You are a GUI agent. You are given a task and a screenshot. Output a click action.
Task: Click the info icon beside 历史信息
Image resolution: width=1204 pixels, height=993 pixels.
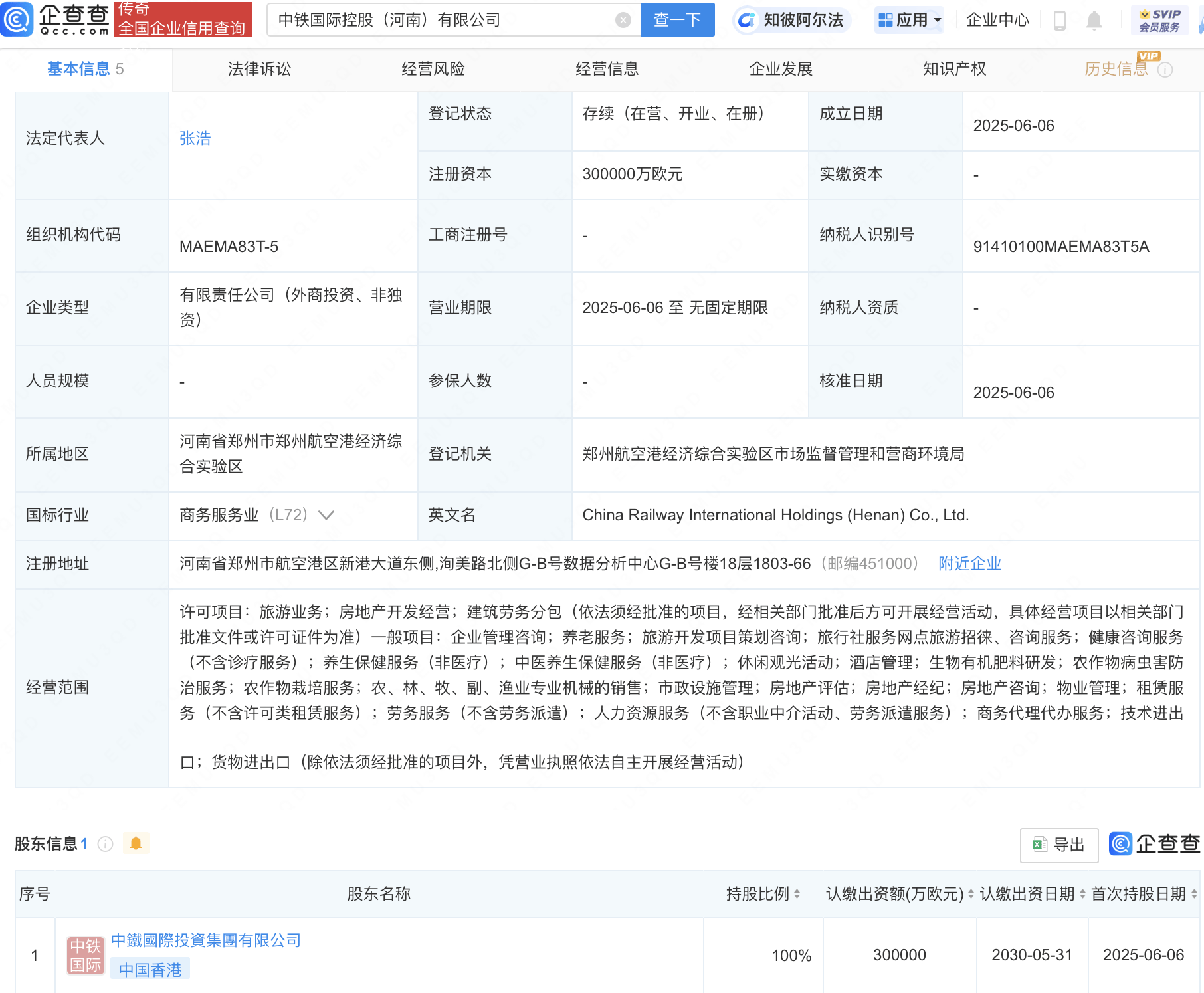coord(1165,70)
